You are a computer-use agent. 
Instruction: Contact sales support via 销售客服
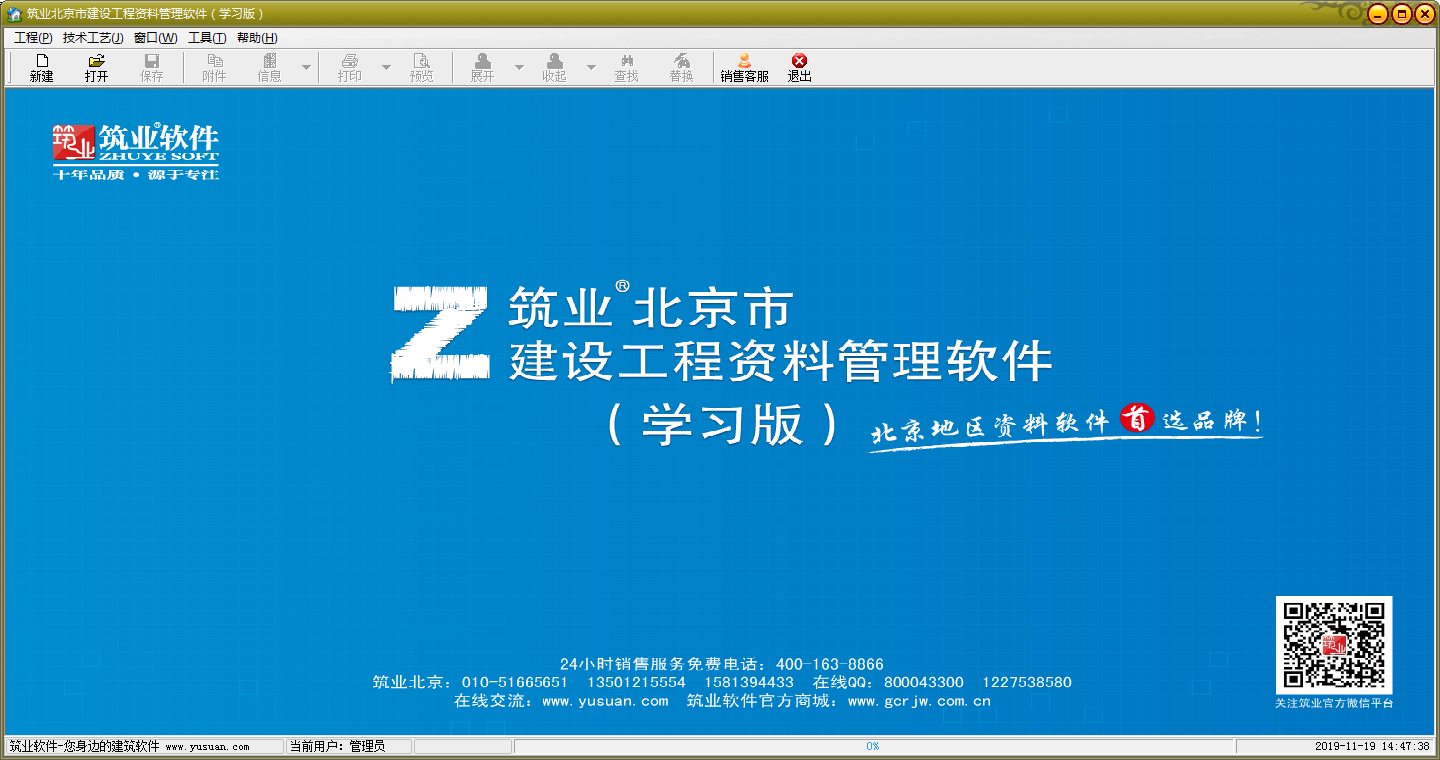[x=744, y=67]
